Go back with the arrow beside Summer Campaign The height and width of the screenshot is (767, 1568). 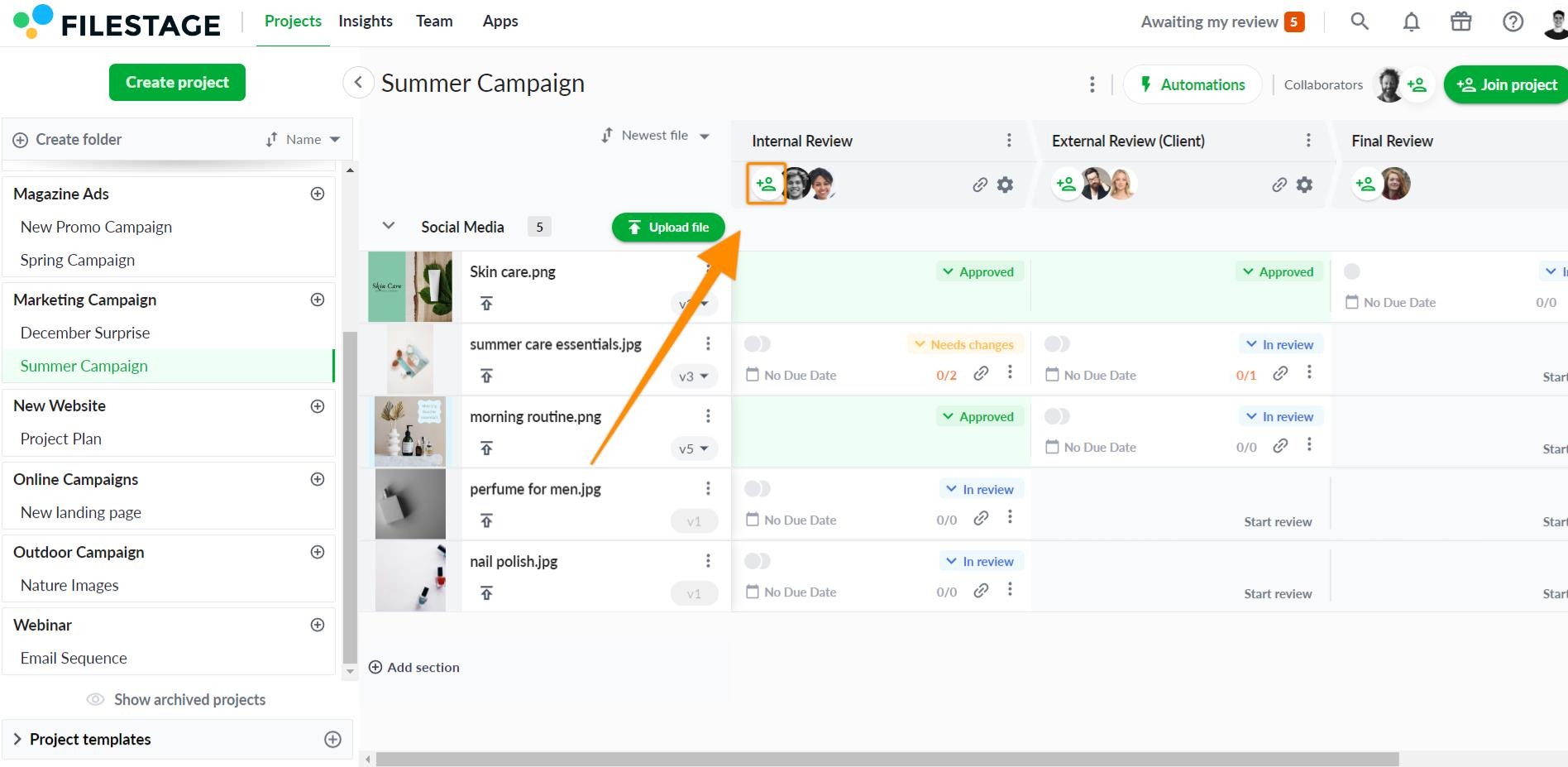pos(358,83)
